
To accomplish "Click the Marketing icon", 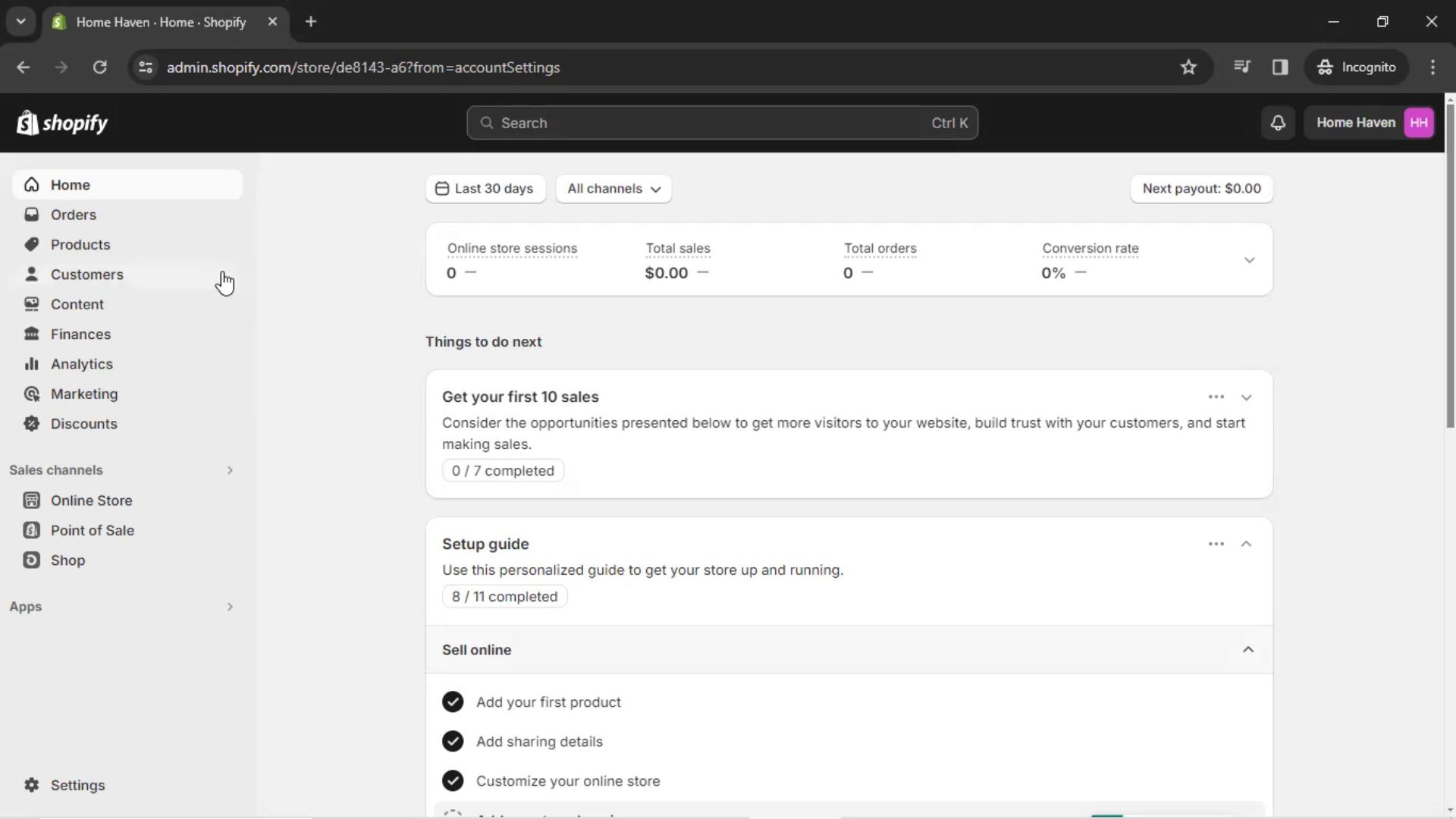I will coord(30,394).
